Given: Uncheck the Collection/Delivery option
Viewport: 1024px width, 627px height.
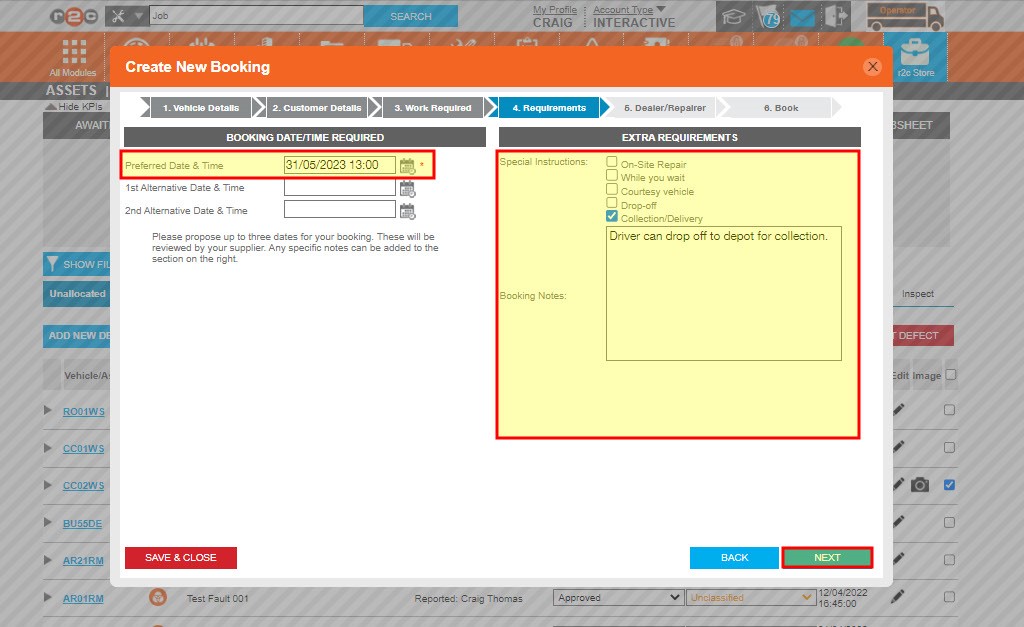Looking at the screenshot, I should point(613,214).
